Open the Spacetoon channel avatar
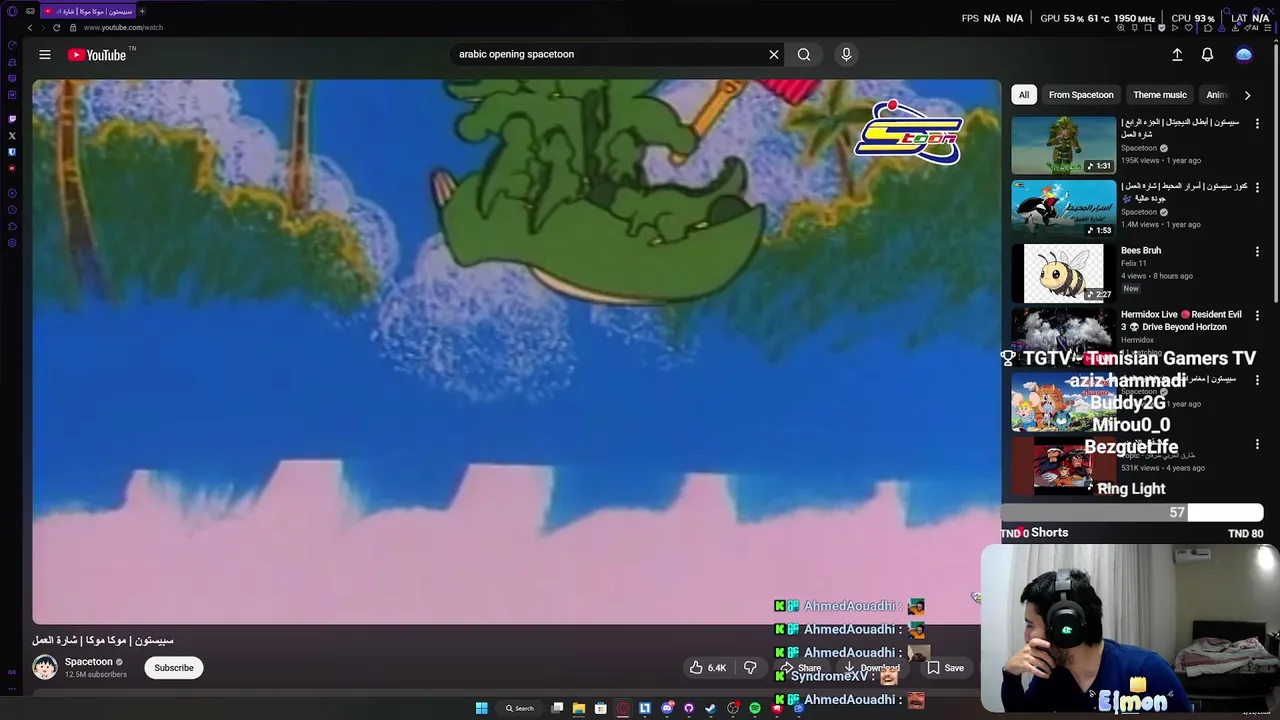 tap(45, 667)
